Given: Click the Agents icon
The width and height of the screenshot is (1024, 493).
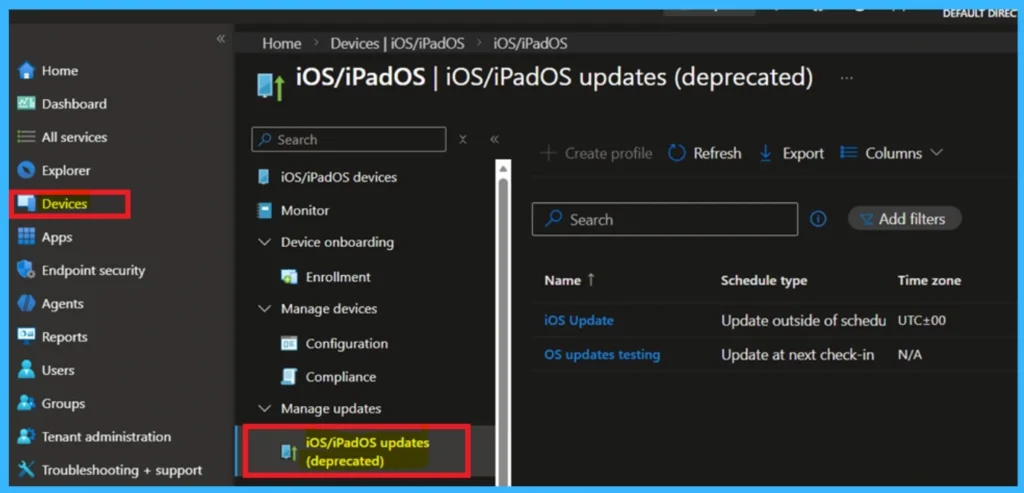Looking at the screenshot, I should [26, 304].
